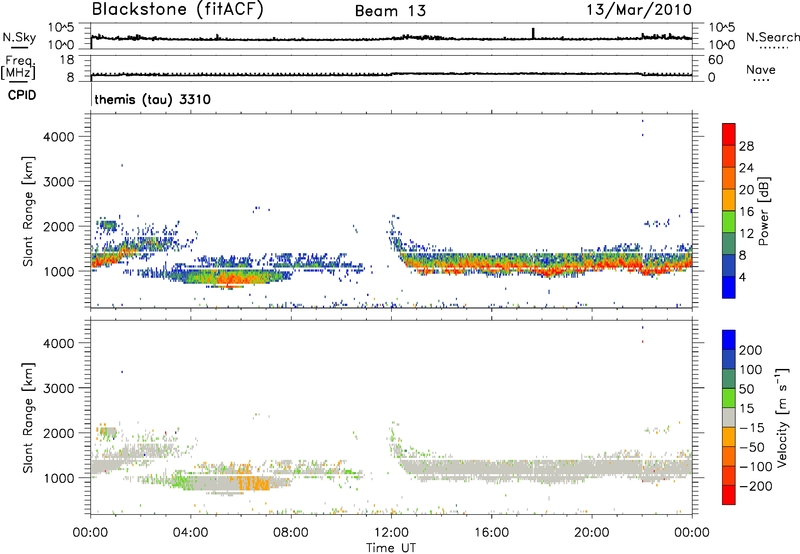800x554 pixels.
Task: Click the themis (tau) 3310 text
Action: click(x=153, y=99)
